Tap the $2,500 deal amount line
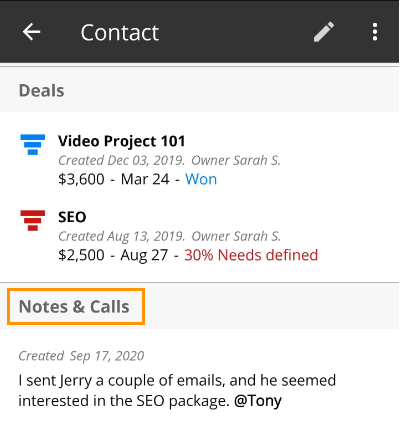400x425 pixels. [x=188, y=255]
